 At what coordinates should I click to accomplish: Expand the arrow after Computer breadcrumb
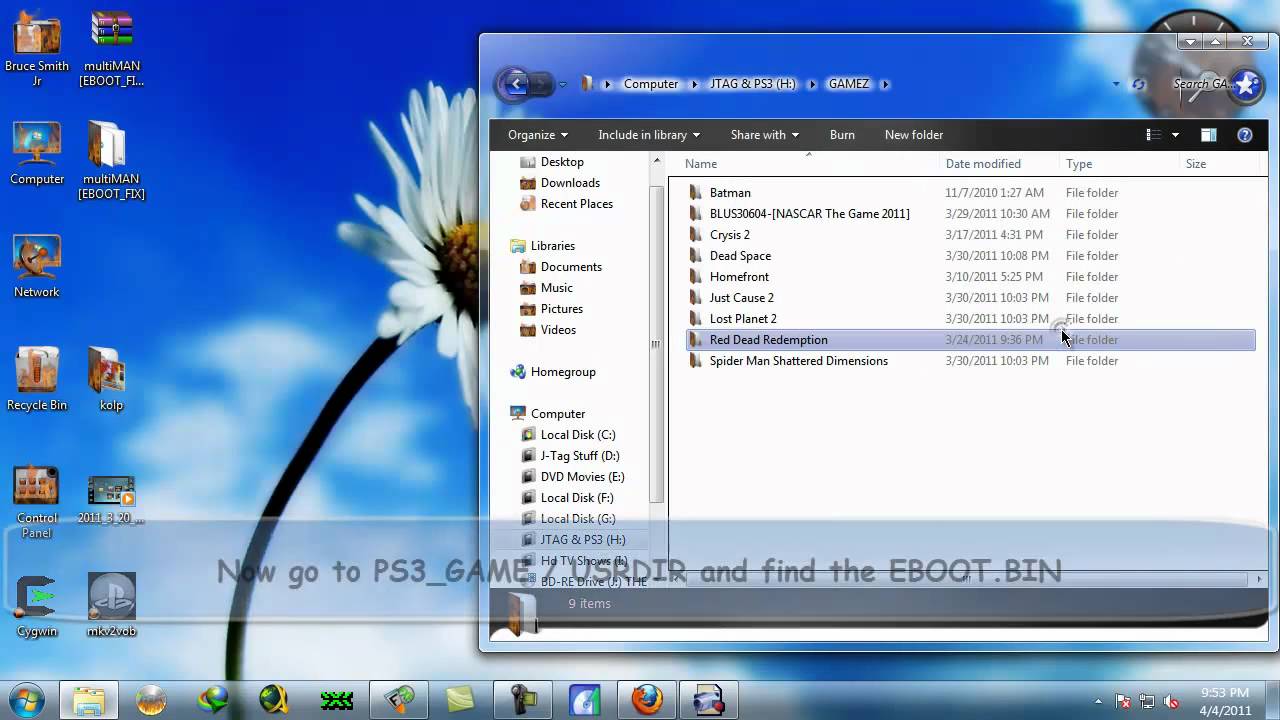click(695, 84)
